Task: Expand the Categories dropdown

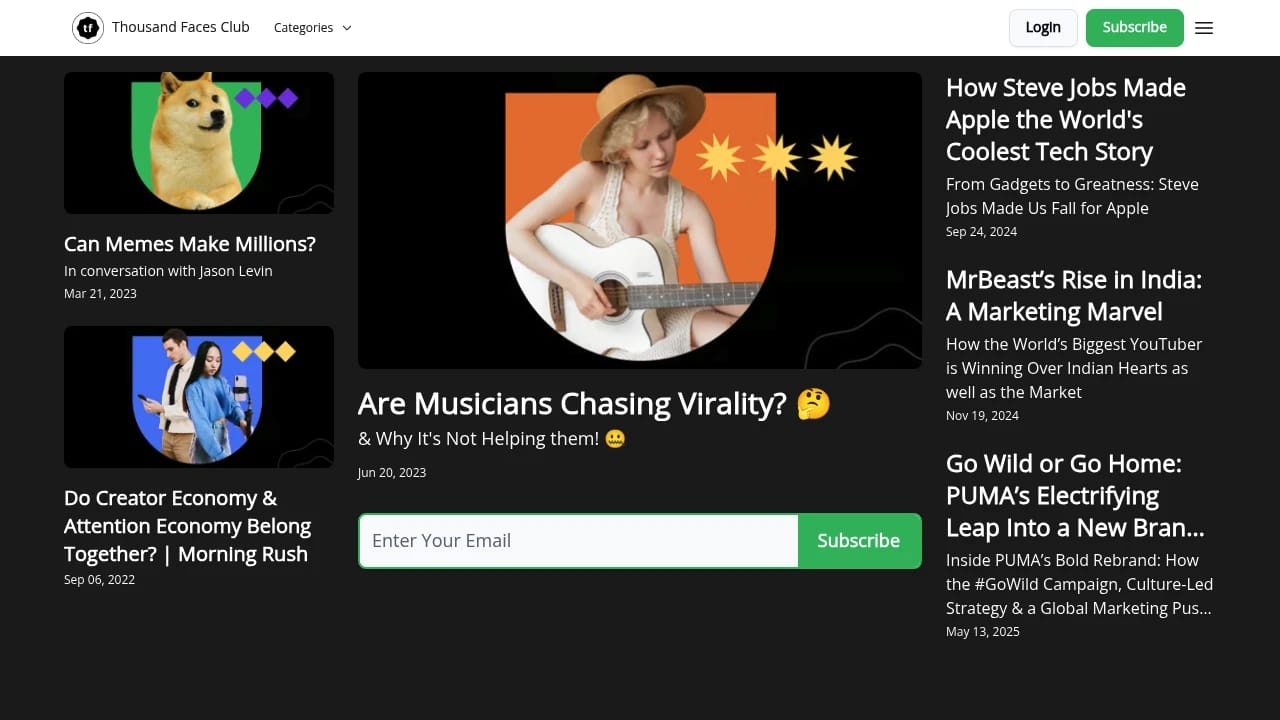Action: 304,27
